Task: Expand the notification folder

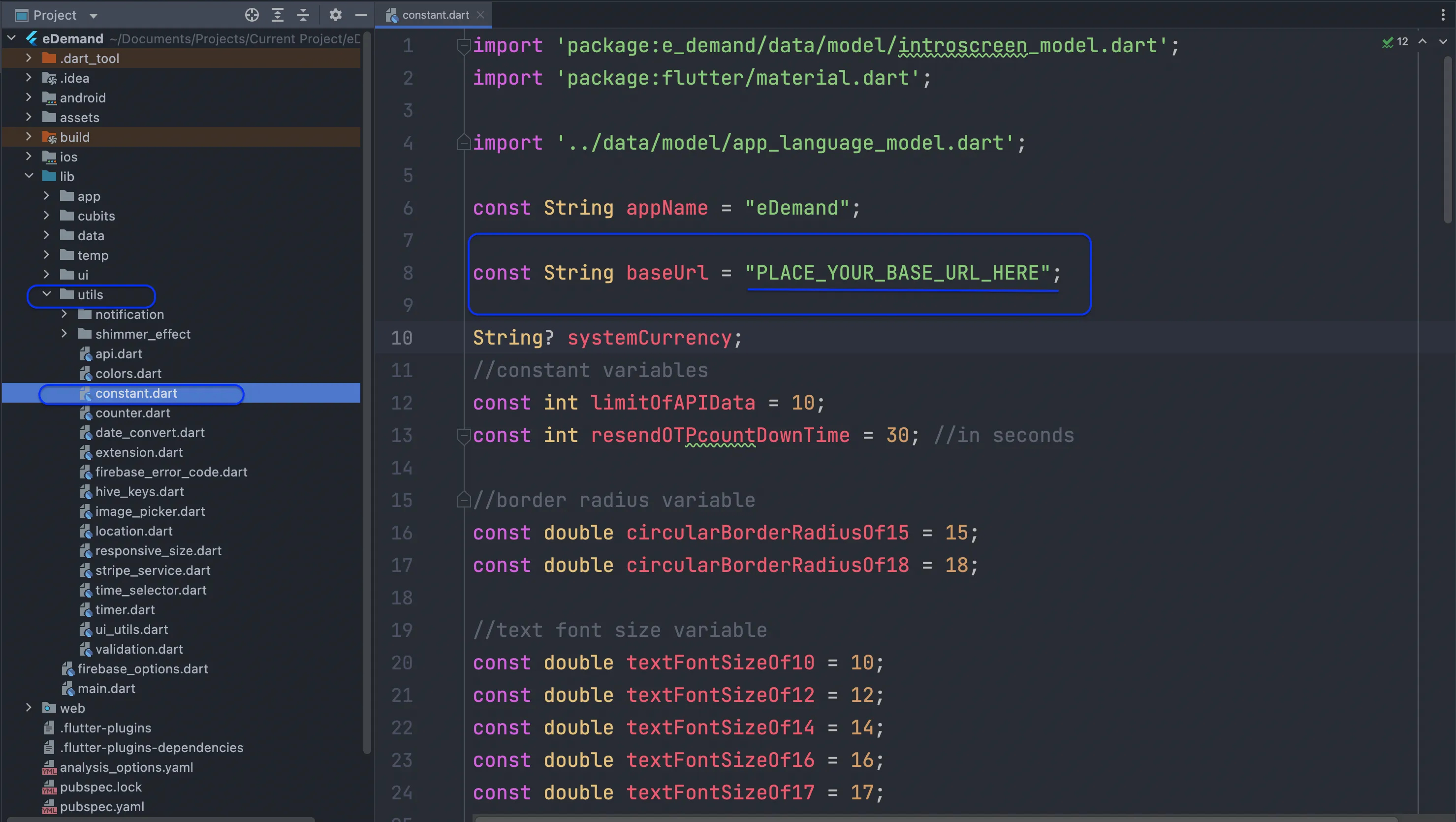Action: click(x=64, y=315)
